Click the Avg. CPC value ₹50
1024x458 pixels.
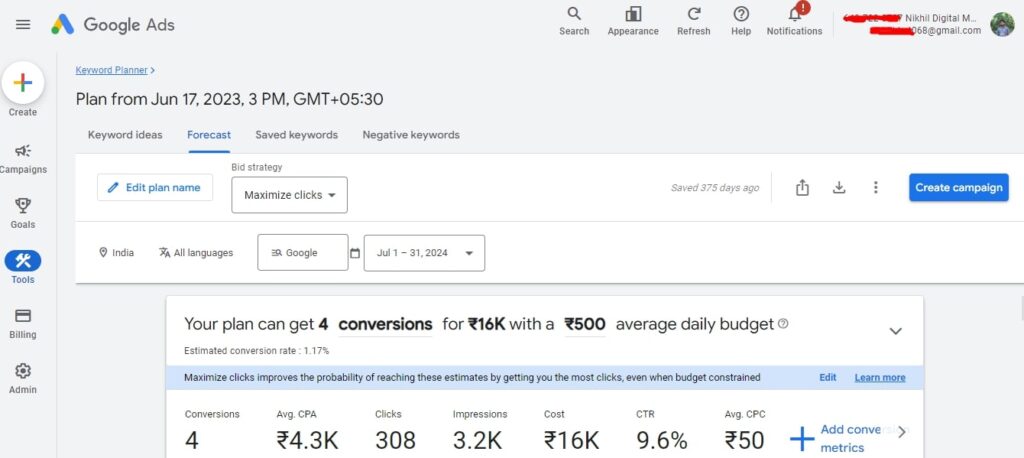(x=744, y=440)
